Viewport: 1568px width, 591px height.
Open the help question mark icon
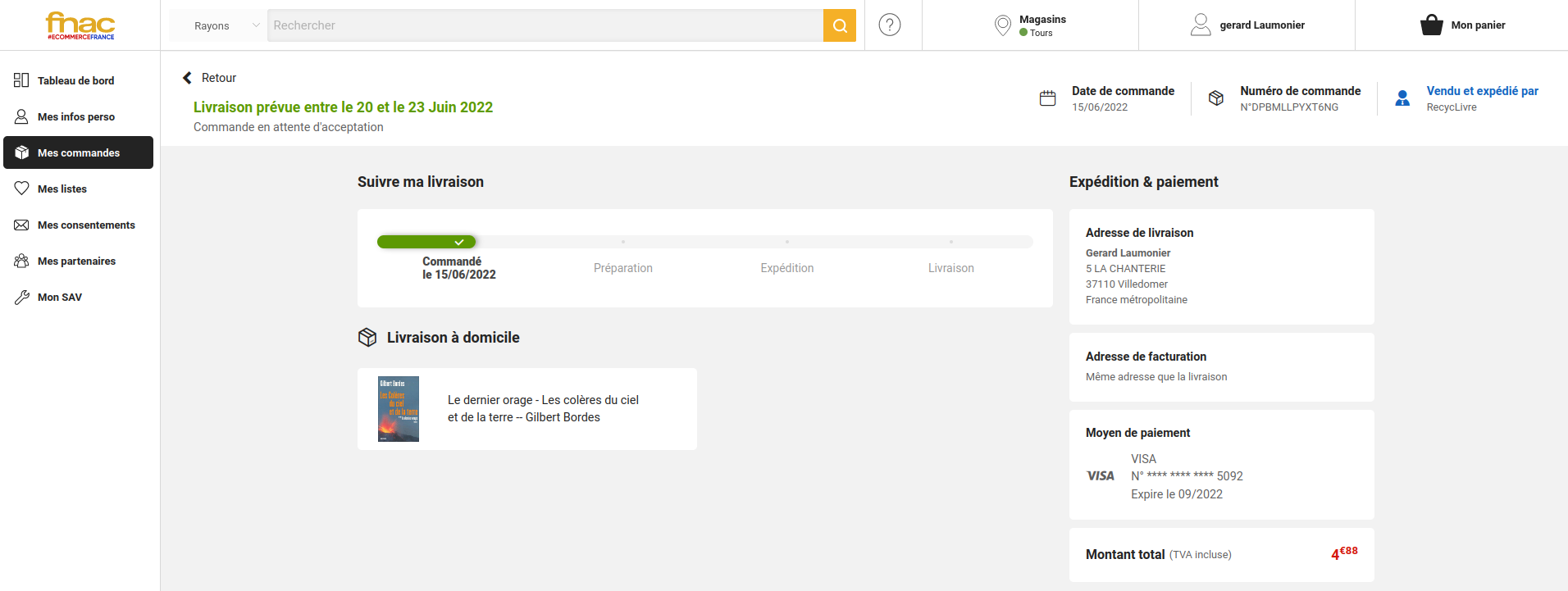click(x=889, y=25)
